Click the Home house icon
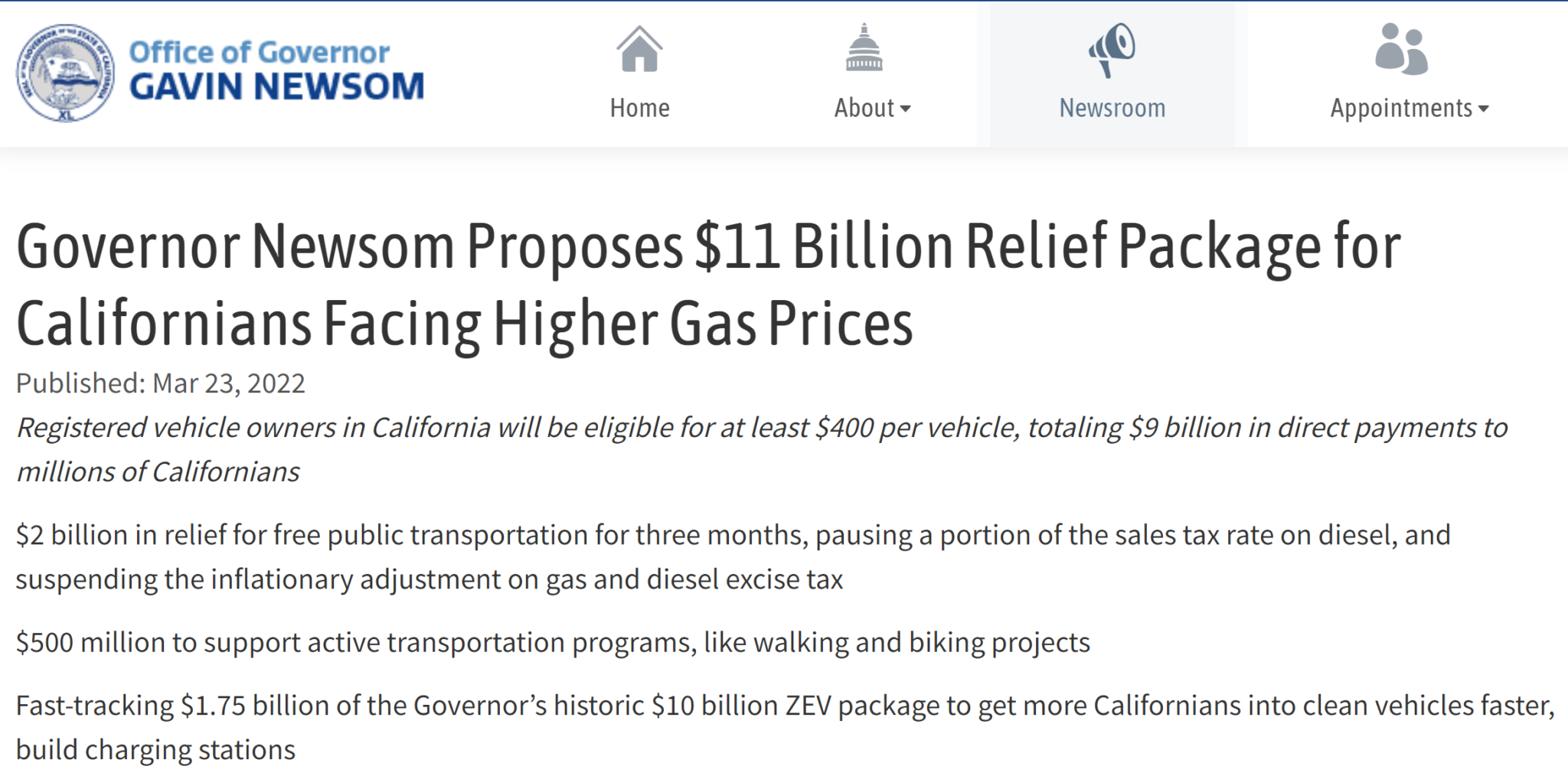This screenshot has height=776, width=1568. click(x=639, y=48)
